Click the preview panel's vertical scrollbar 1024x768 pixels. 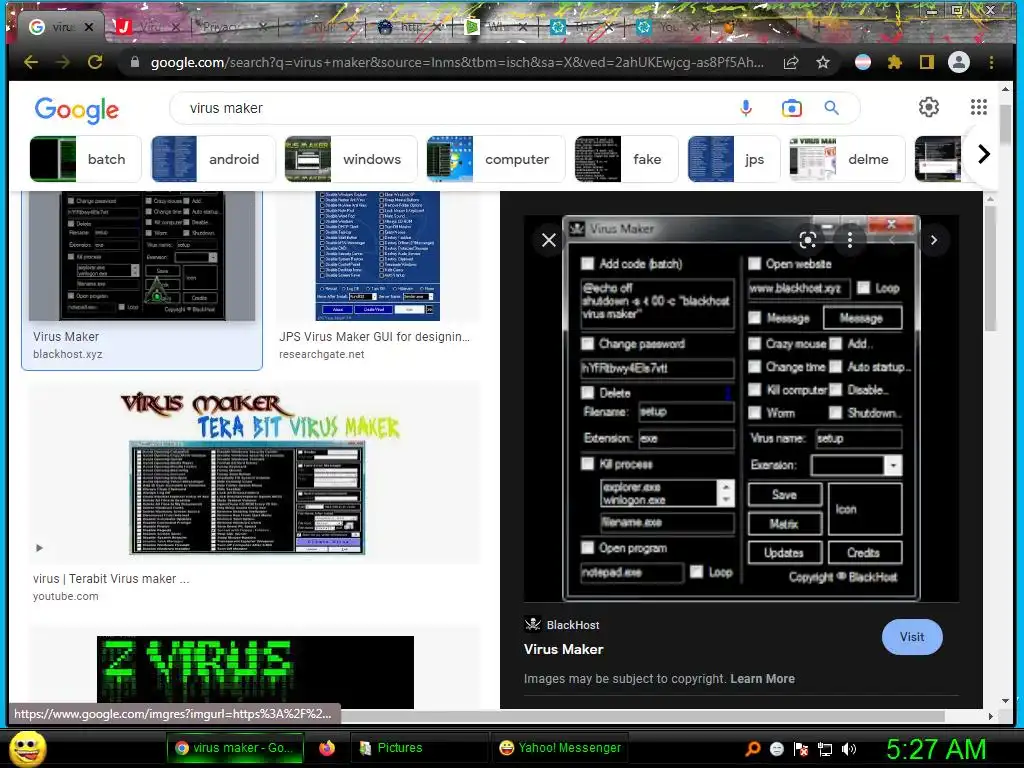tap(991, 268)
